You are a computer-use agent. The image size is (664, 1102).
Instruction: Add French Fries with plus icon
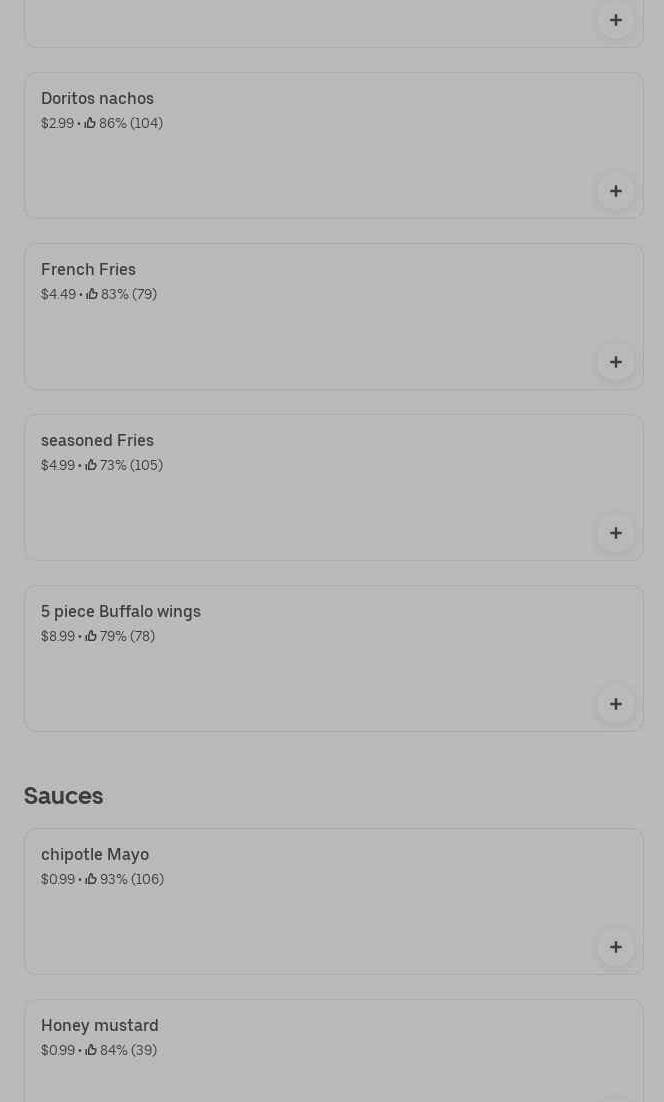(x=616, y=362)
